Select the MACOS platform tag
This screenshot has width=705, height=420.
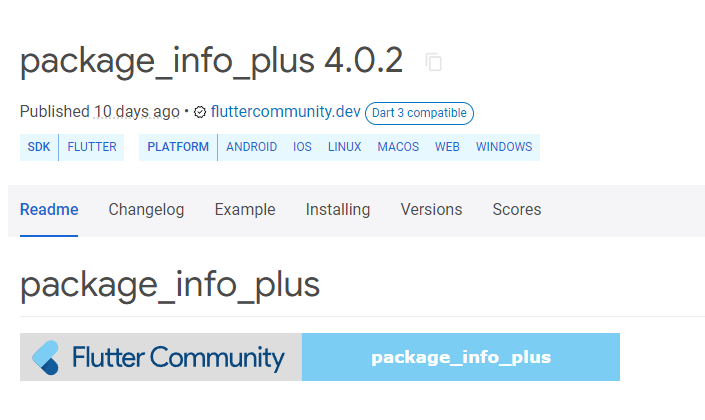pos(398,147)
